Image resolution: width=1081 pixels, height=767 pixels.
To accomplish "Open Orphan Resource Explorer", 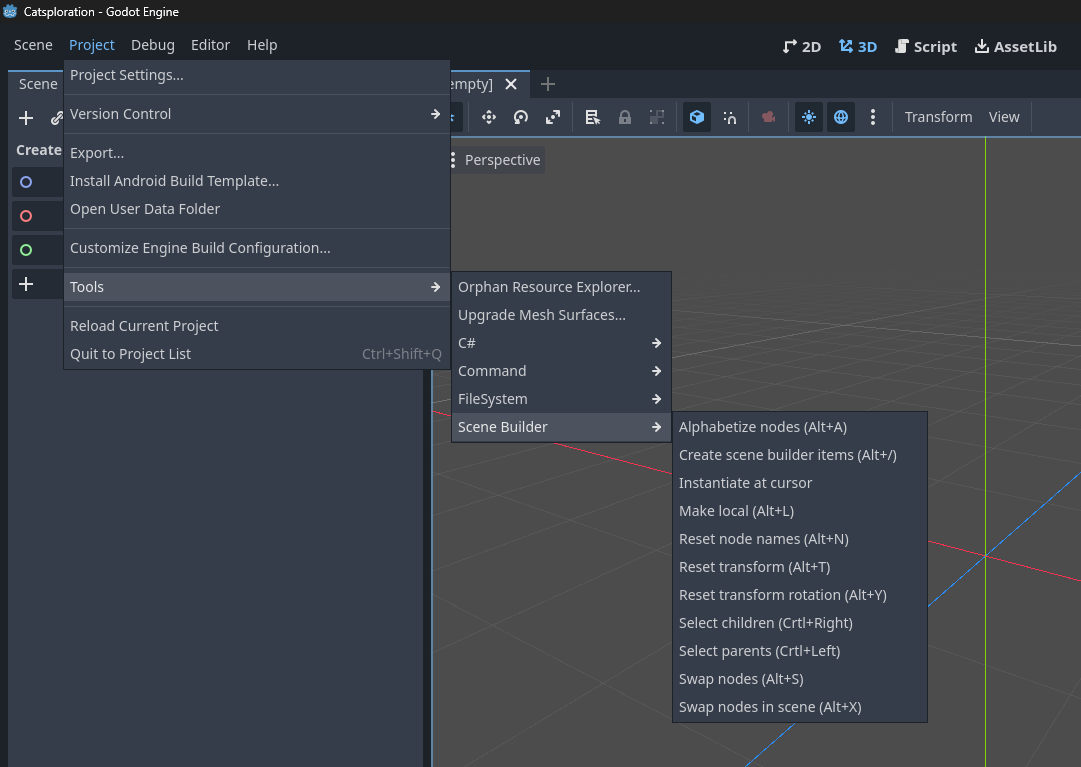I will (x=561, y=287).
